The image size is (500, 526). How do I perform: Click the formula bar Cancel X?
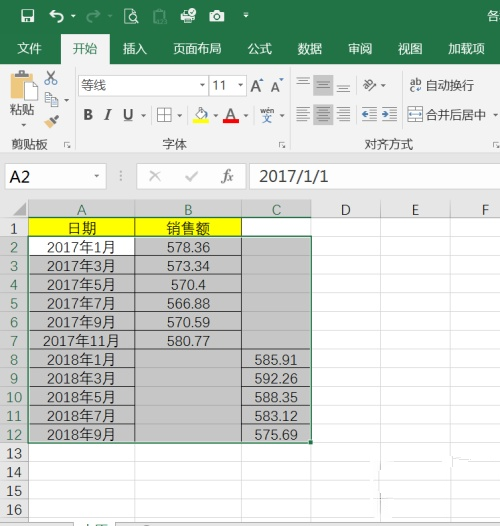155,176
